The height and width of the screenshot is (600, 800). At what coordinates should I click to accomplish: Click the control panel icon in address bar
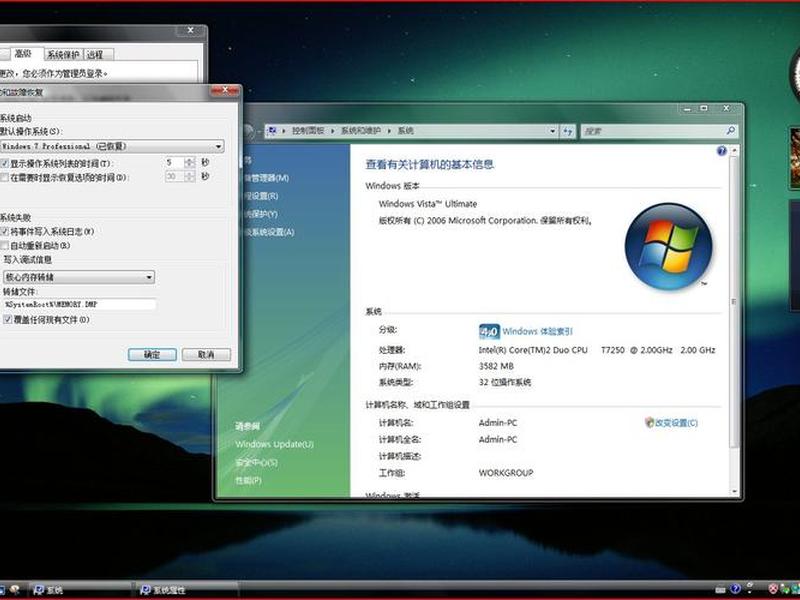pyautogui.click(x=272, y=131)
